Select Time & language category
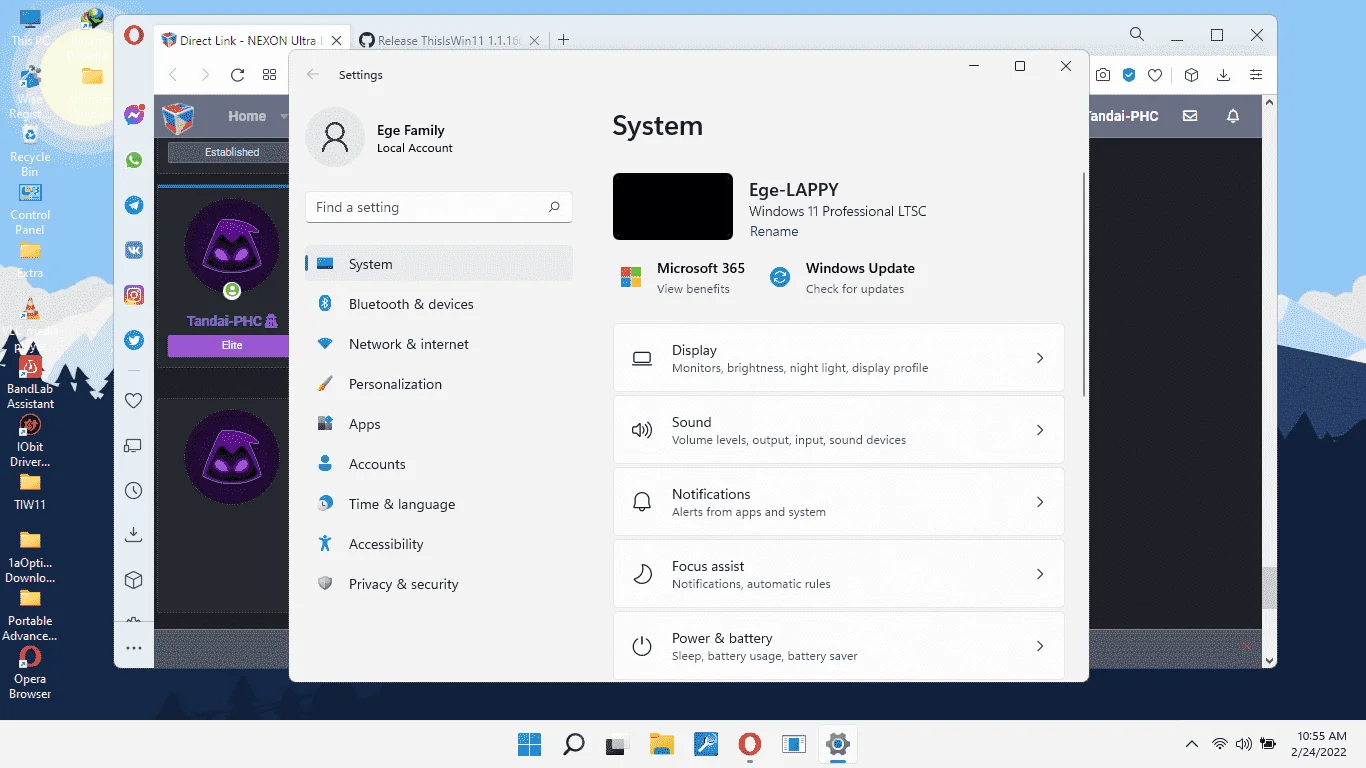The image size is (1366, 768). tap(439, 504)
